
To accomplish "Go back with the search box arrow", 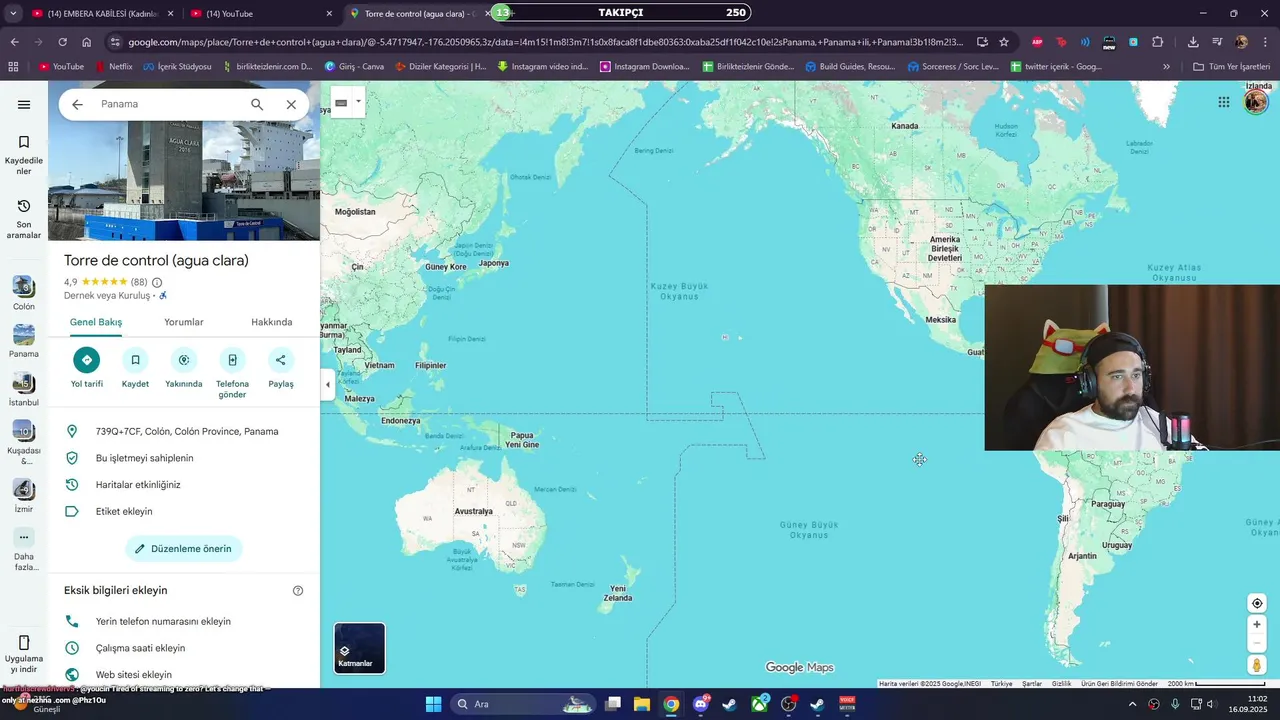I will pyautogui.click(x=77, y=104).
